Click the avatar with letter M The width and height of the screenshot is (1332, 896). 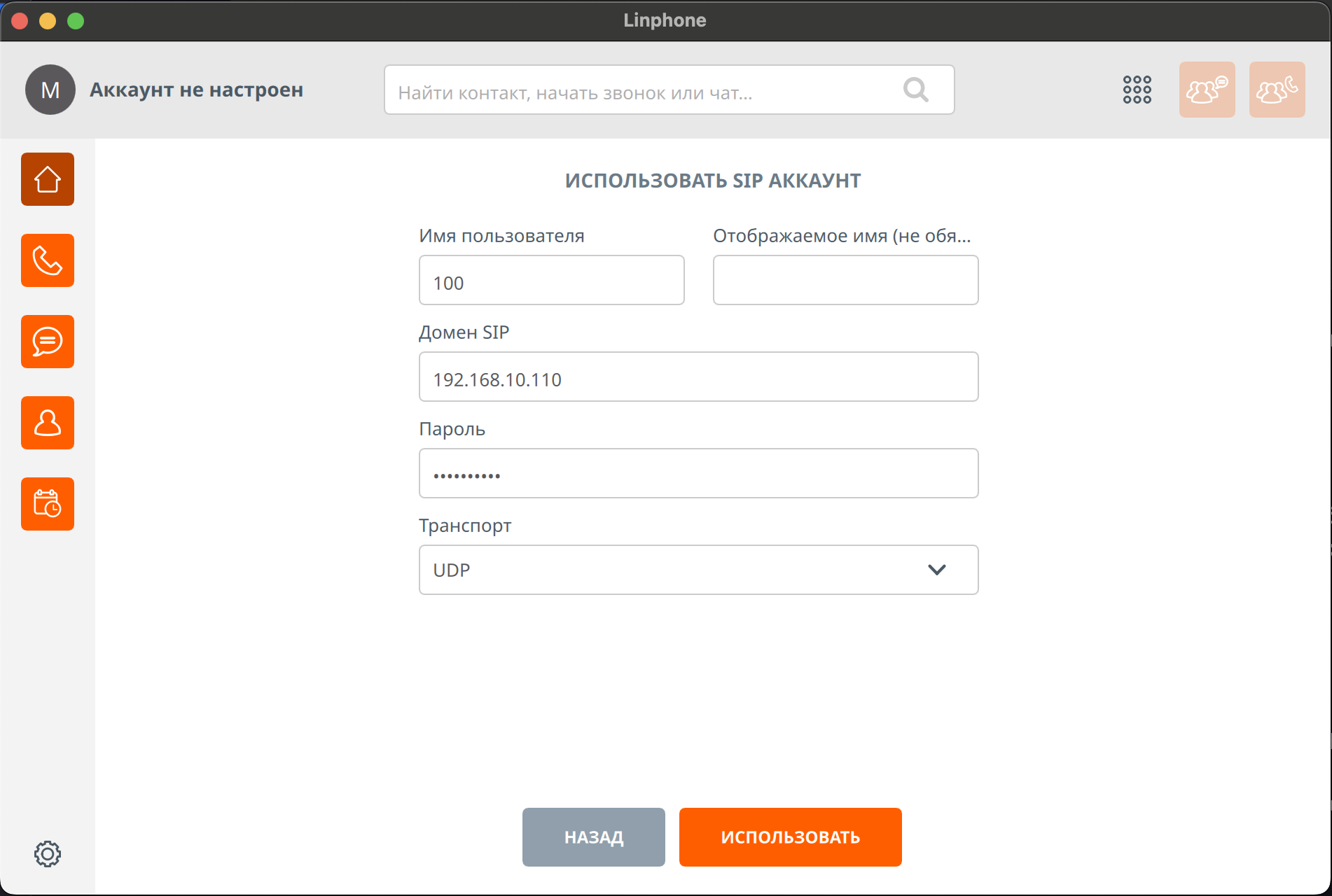point(50,90)
